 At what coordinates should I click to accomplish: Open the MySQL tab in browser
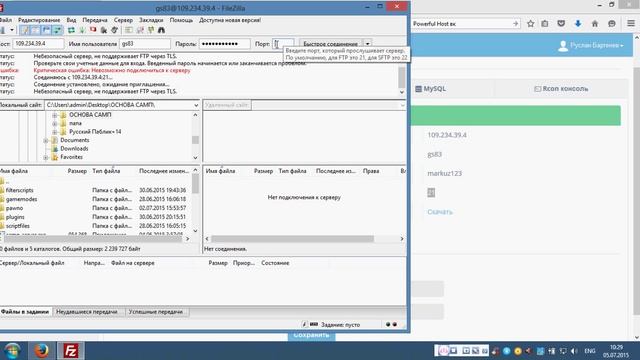coord(431,89)
